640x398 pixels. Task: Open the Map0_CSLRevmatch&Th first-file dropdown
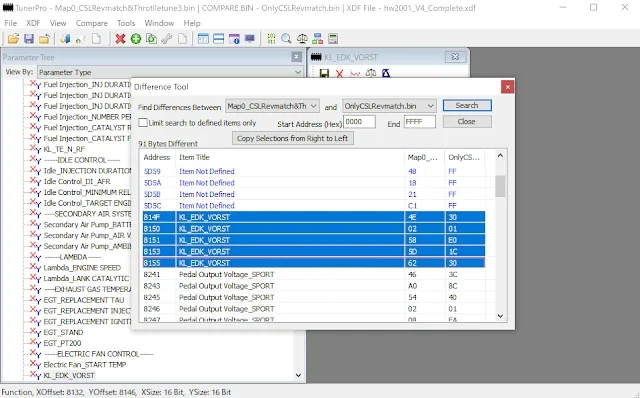pyautogui.click(x=272, y=106)
